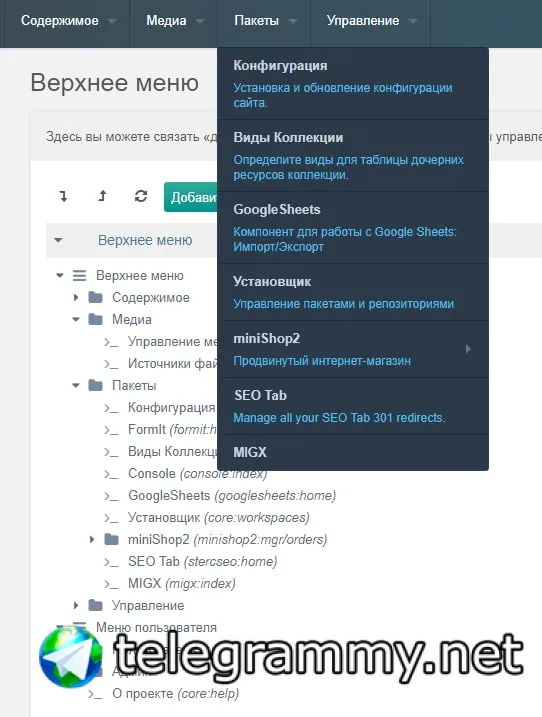Select Установщик in the Пакеты dropdown
Image resolution: width=542 pixels, height=717 pixels.
click(x=353, y=292)
